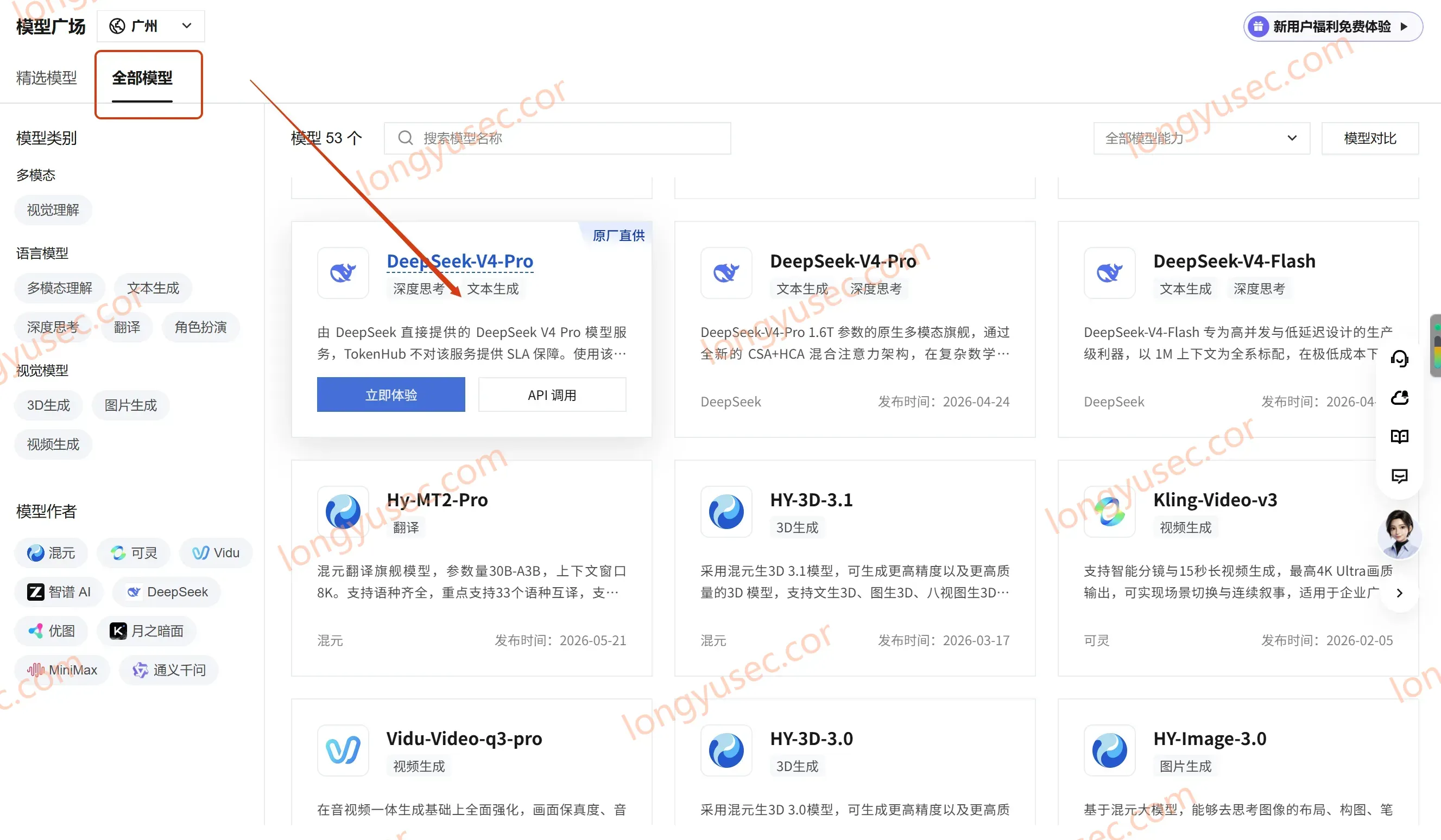The image size is (1441, 840).
Task: Toggle the 视觉理解 category filter
Action: click(x=53, y=209)
